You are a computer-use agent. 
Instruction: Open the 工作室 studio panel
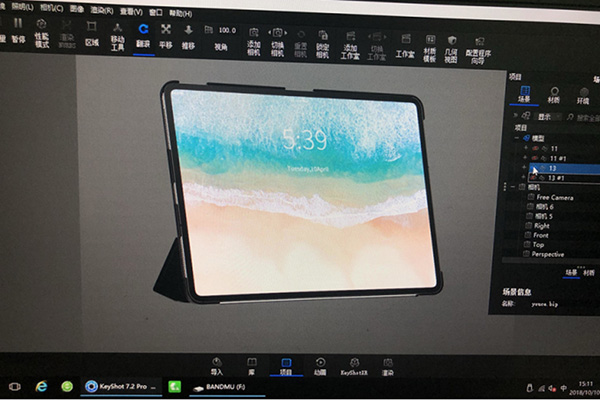point(405,46)
